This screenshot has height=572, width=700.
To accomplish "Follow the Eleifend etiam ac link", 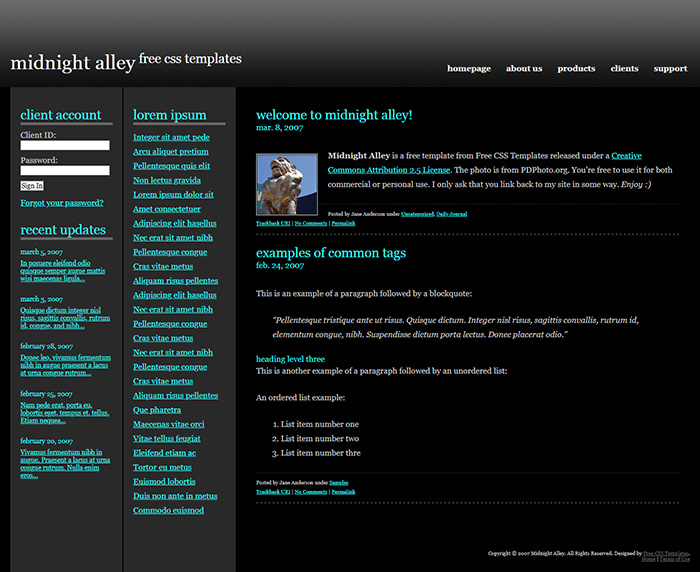I will [164, 453].
